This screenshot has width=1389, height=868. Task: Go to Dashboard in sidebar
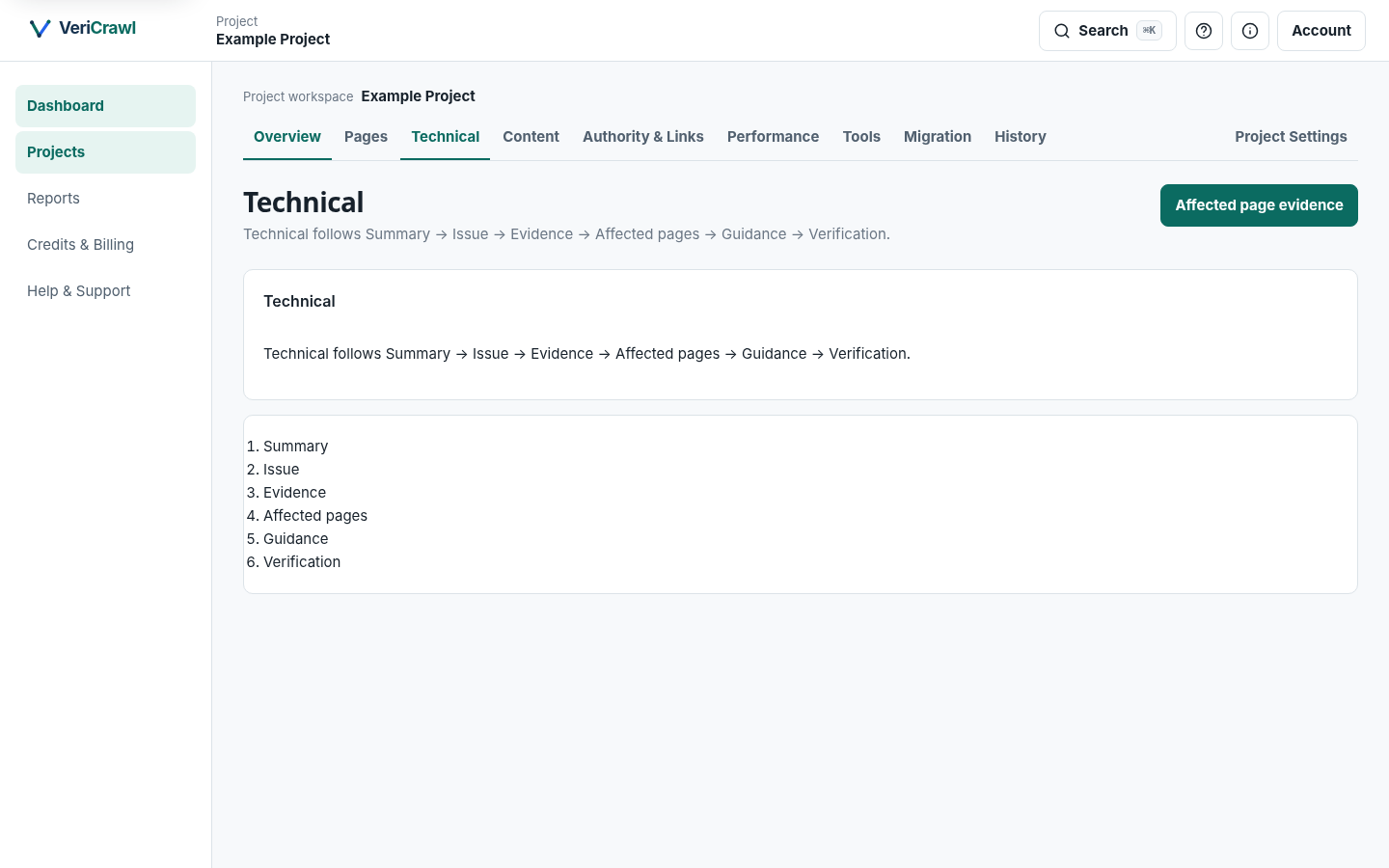pyautogui.click(x=105, y=106)
